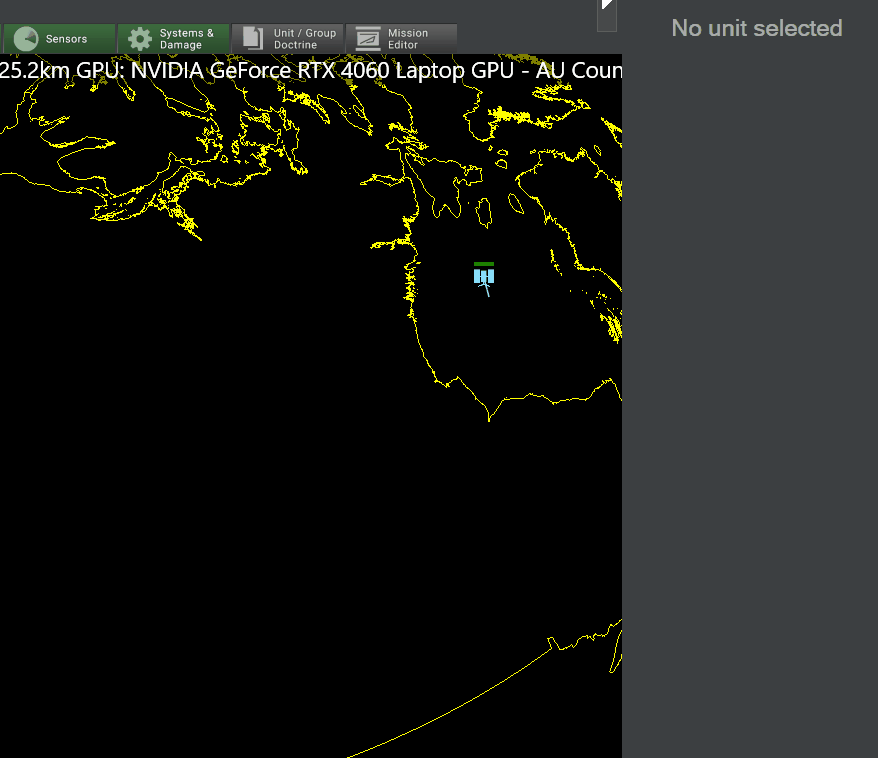Click the 'No unit selected' label
Image resolution: width=878 pixels, height=758 pixels.
(x=757, y=28)
